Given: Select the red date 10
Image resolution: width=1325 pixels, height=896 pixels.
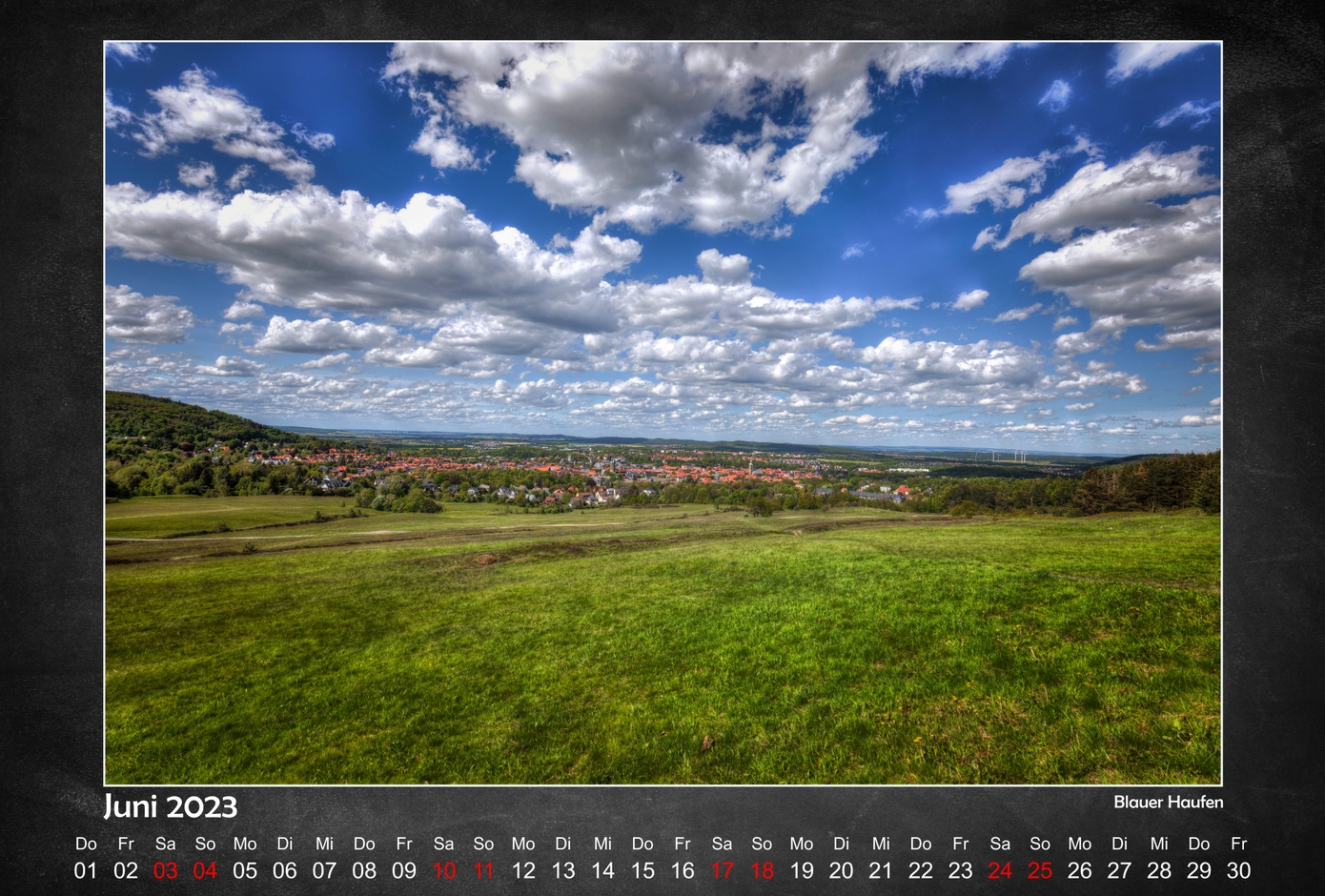Looking at the screenshot, I should point(444,870).
